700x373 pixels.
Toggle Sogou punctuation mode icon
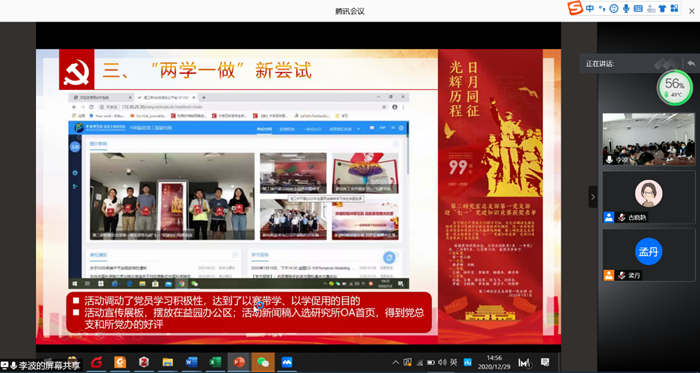pyautogui.click(x=602, y=8)
